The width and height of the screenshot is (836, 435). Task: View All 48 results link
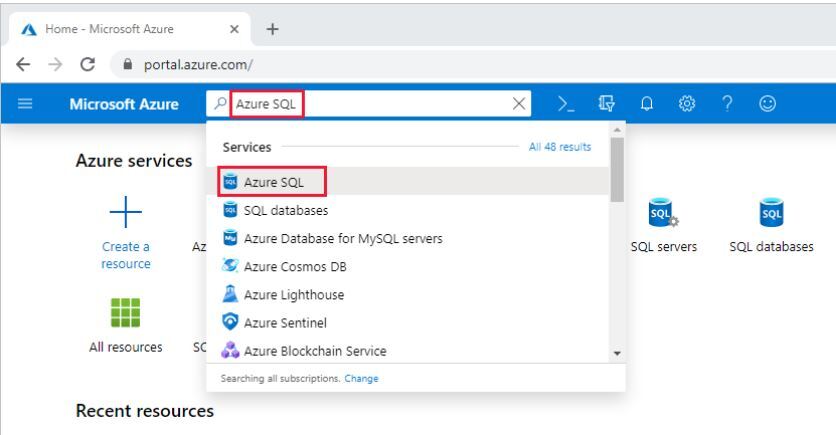560,147
